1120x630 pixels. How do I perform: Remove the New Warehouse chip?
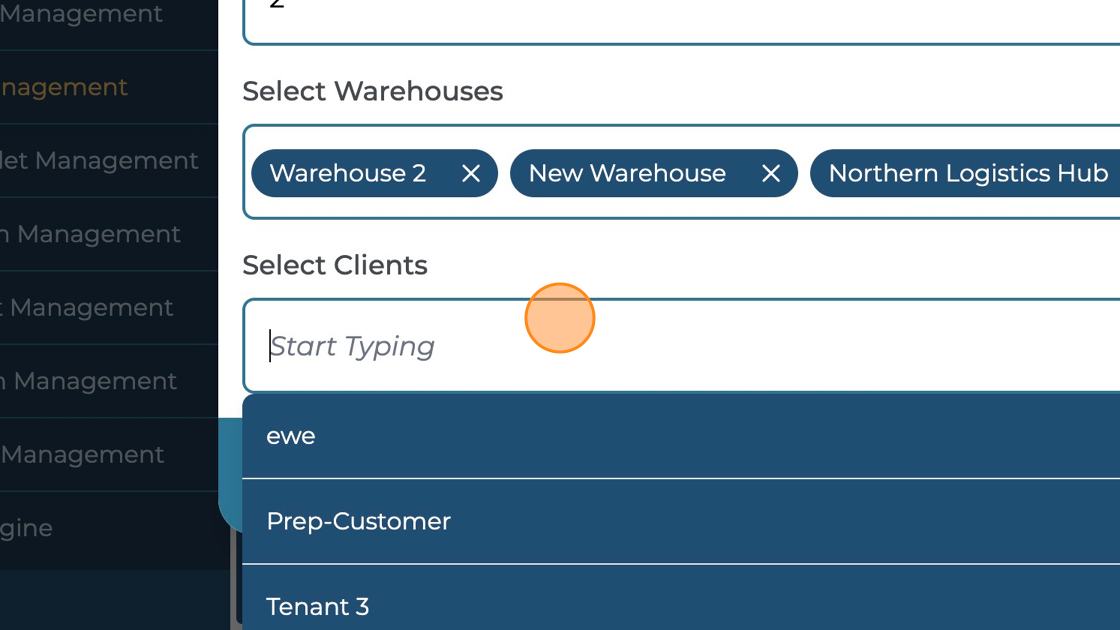coord(770,173)
